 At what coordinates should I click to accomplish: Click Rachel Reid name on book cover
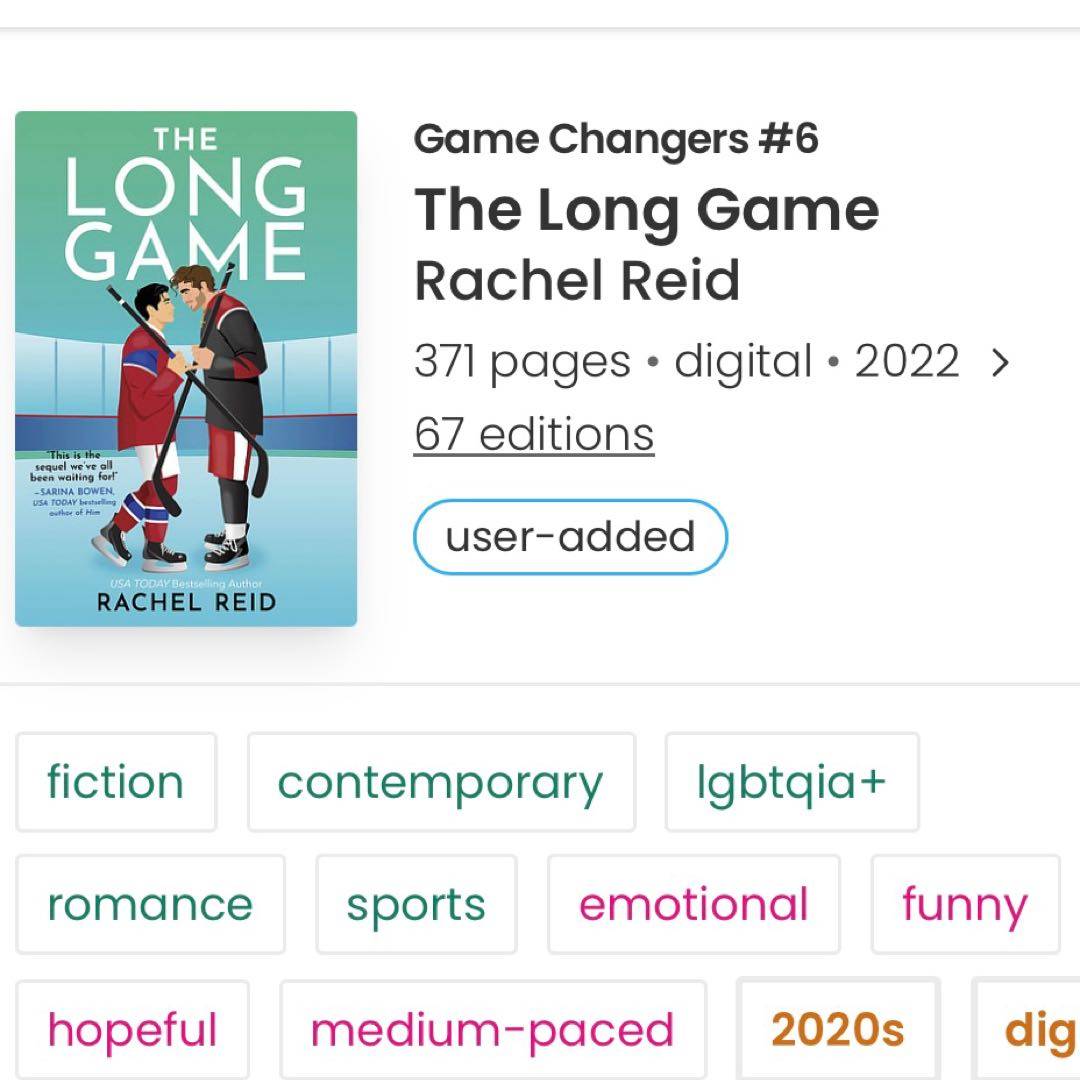pyautogui.click(x=186, y=601)
